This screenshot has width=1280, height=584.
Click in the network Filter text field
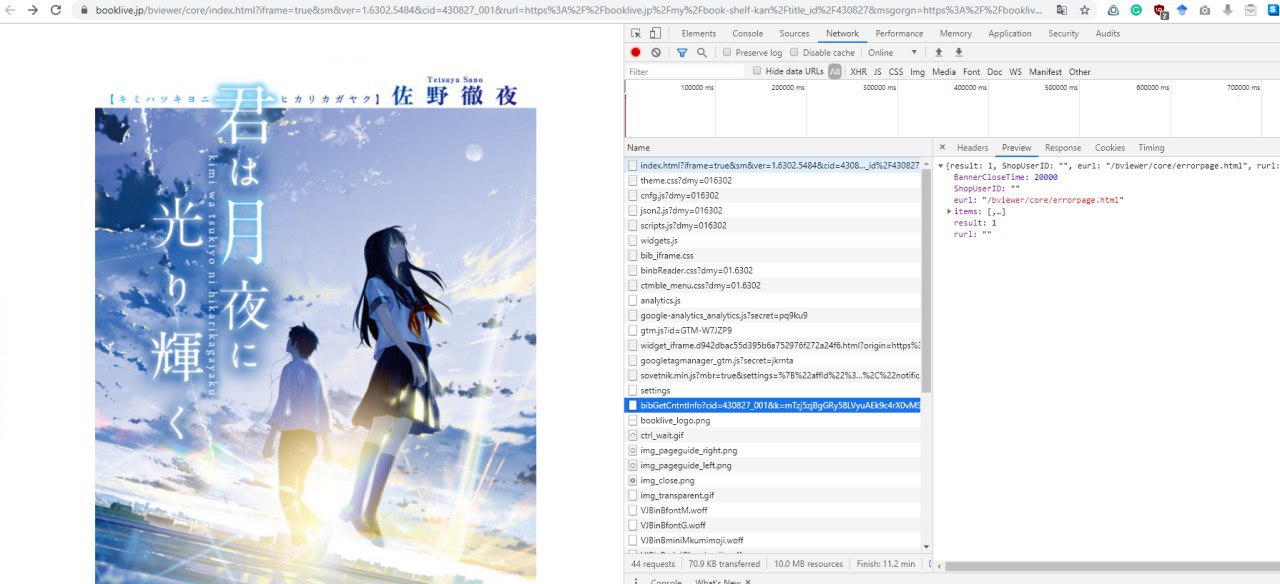[685, 72]
